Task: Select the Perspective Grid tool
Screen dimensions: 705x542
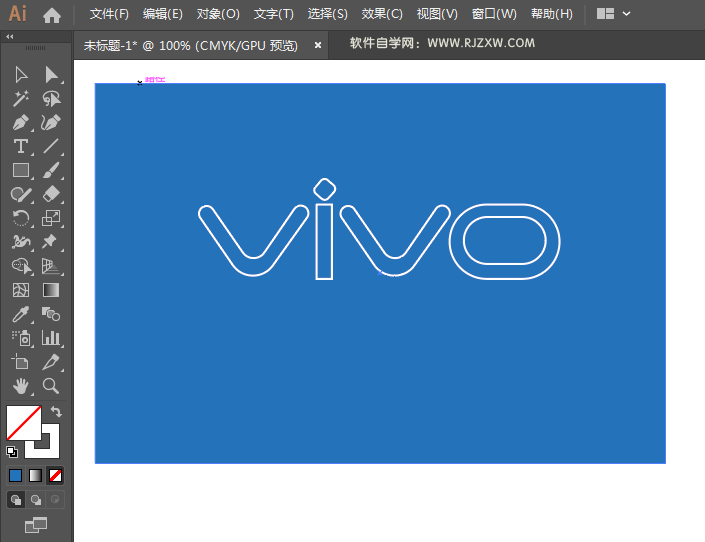Action: tap(51, 266)
